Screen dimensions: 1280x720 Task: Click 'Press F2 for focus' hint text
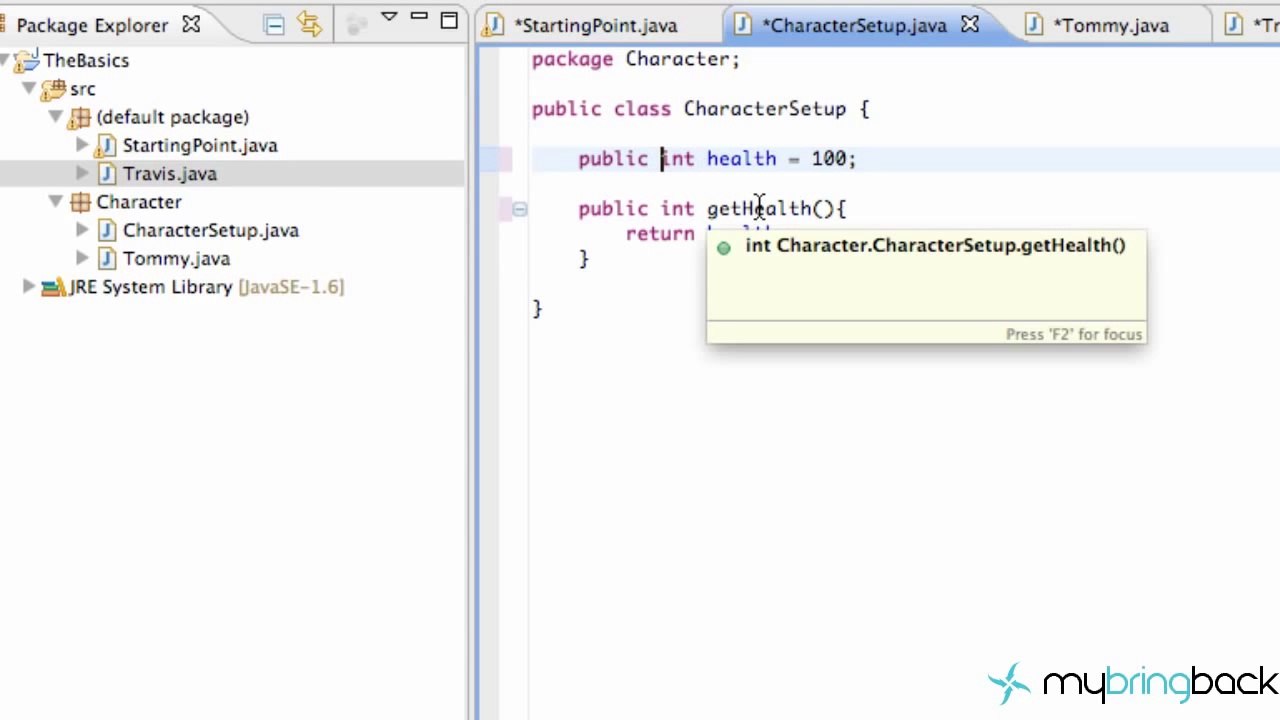(1074, 334)
